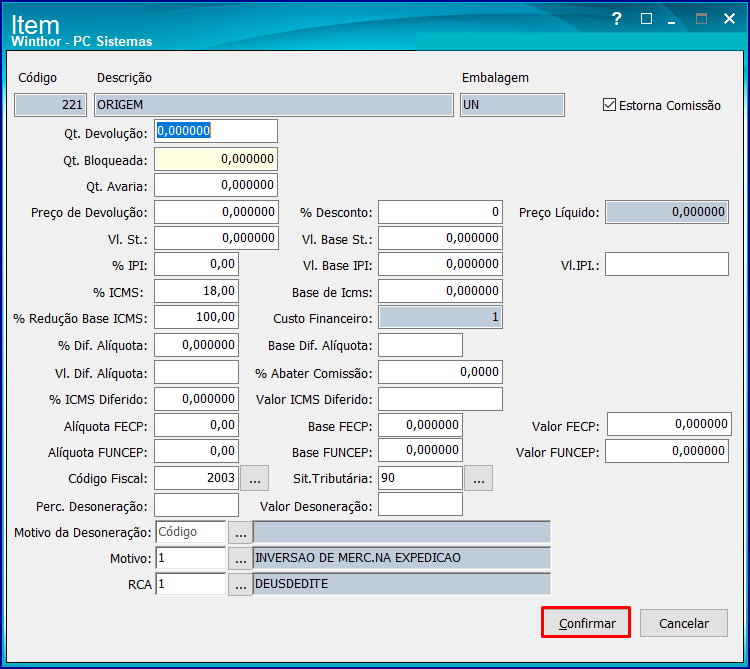Click the Alíquota FUNCEP field
This screenshot has height=669, width=750.
coord(196,451)
